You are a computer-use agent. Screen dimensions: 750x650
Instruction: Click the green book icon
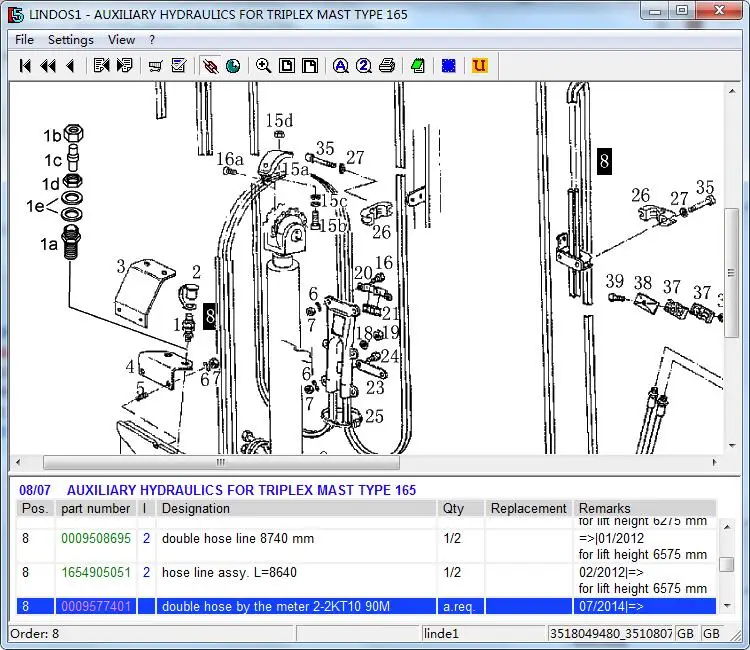click(418, 66)
